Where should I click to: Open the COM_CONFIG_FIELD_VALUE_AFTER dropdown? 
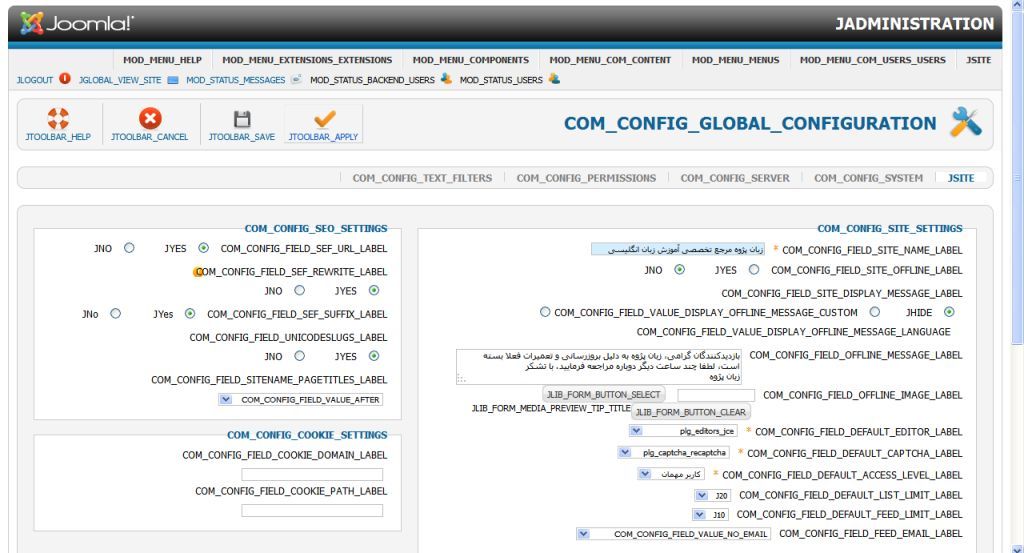(225, 400)
